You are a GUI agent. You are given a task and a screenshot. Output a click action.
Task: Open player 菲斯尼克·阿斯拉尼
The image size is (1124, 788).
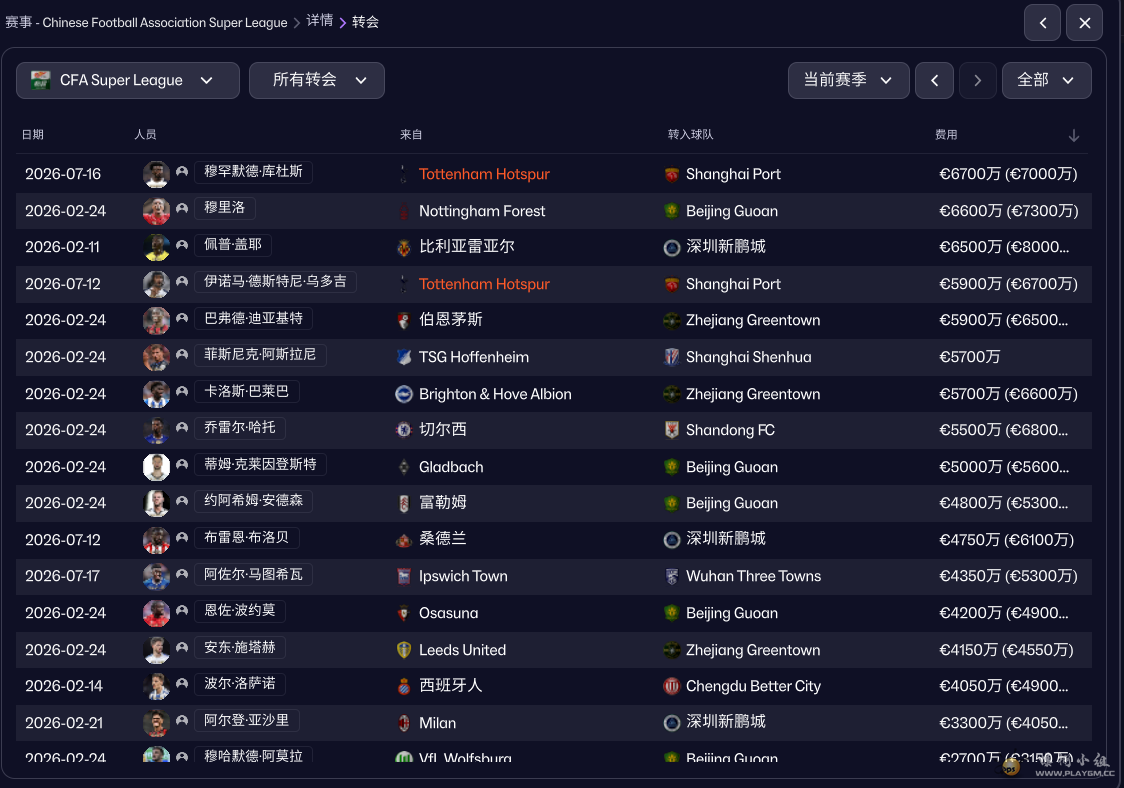[260, 354]
